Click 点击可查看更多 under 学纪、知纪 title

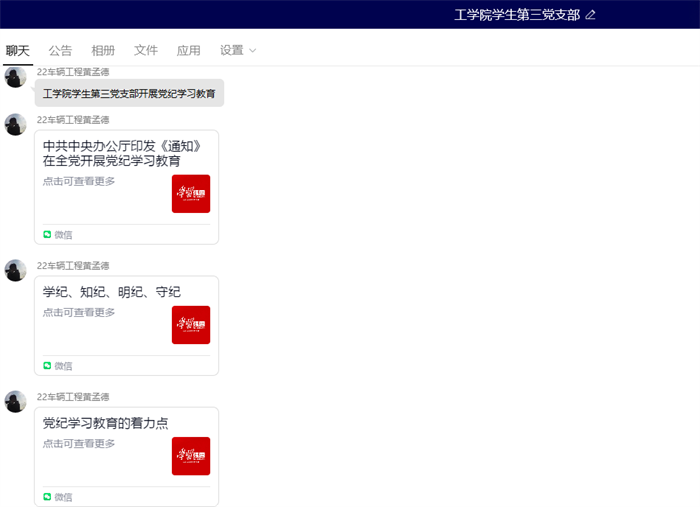click(79, 312)
